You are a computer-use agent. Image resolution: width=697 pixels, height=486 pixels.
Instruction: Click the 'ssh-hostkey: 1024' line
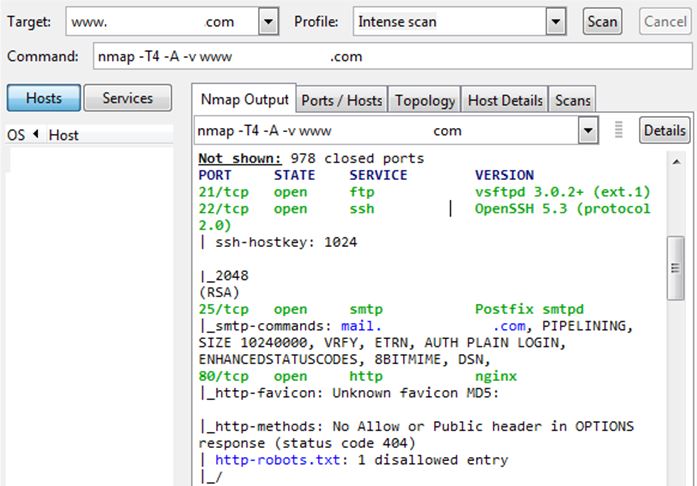(x=278, y=242)
